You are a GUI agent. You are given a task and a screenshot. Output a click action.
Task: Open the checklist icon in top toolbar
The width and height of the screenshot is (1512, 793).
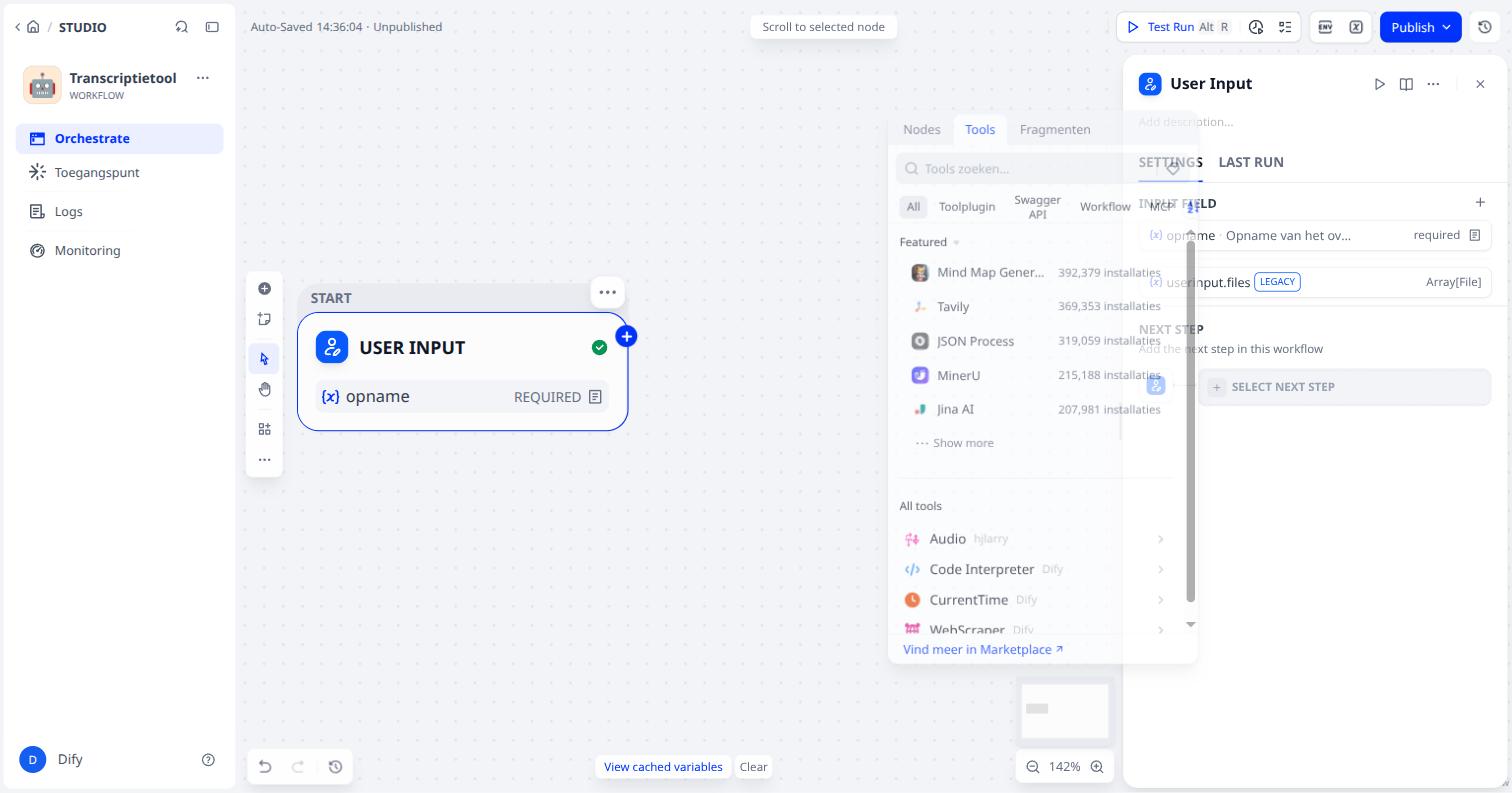pos(1285,27)
